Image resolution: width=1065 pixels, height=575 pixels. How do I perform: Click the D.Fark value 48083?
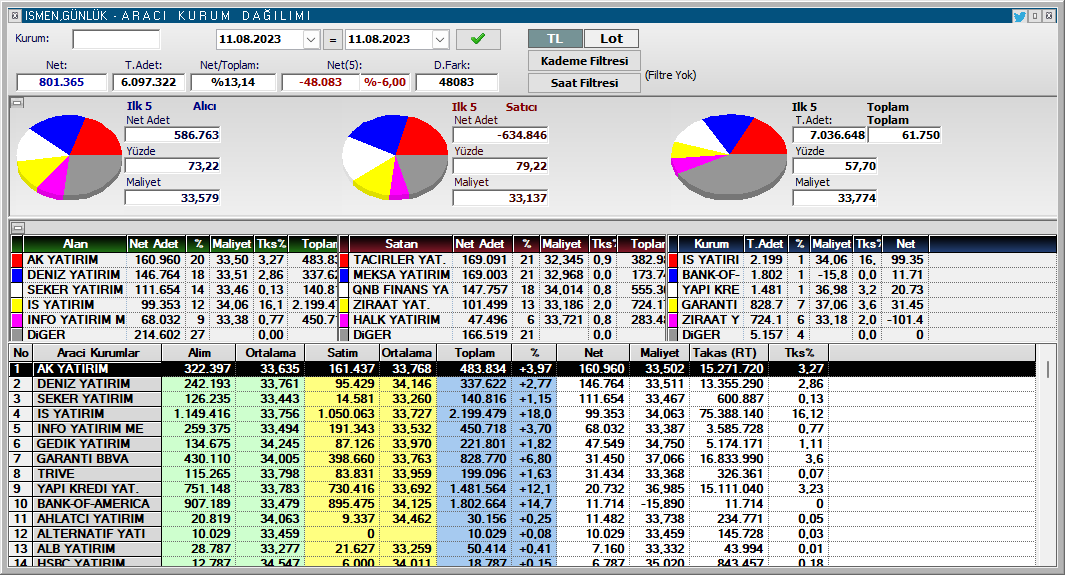pos(456,82)
